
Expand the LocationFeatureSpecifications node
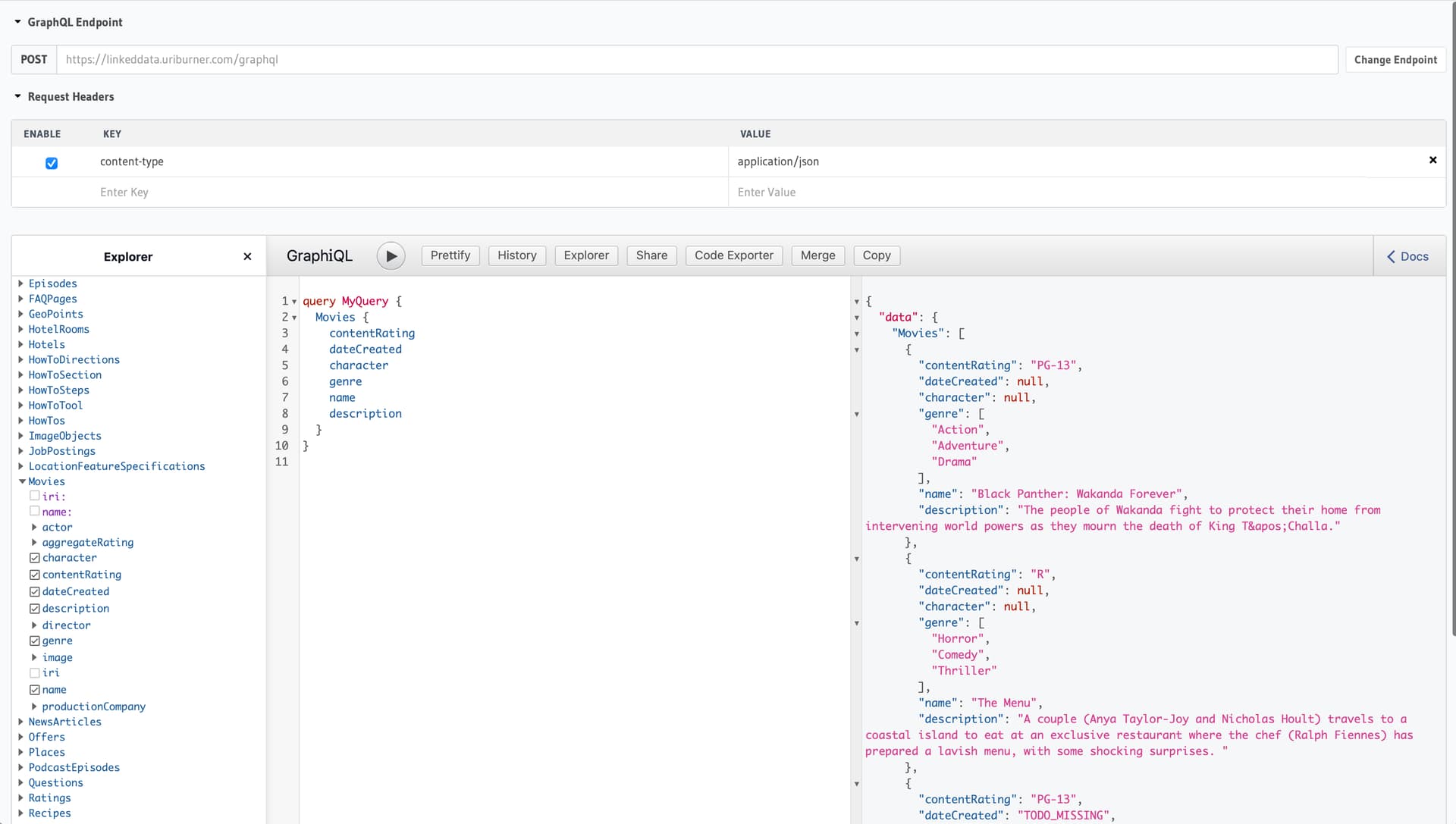pyautogui.click(x=20, y=466)
